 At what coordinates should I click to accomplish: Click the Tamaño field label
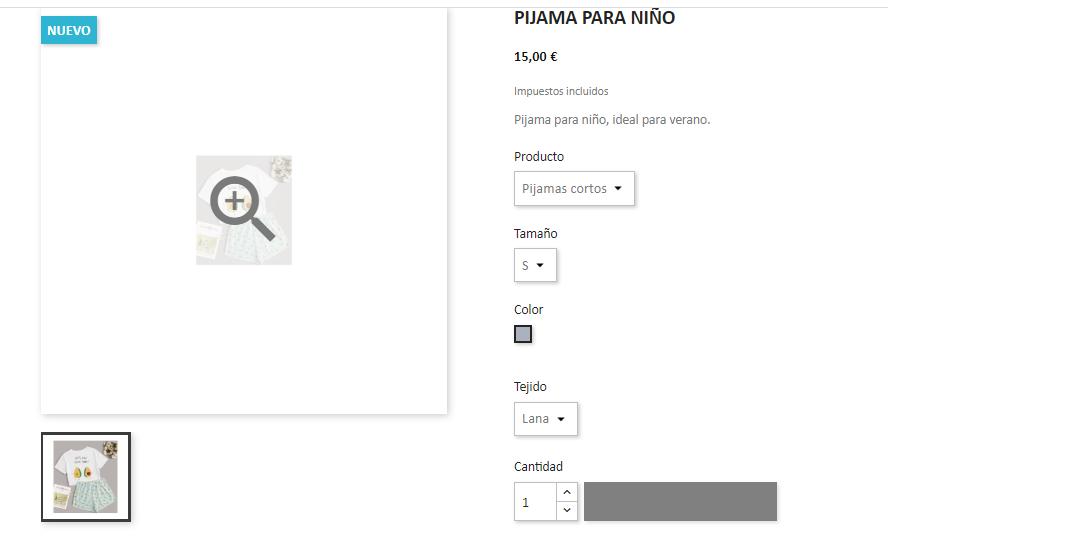click(x=536, y=234)
